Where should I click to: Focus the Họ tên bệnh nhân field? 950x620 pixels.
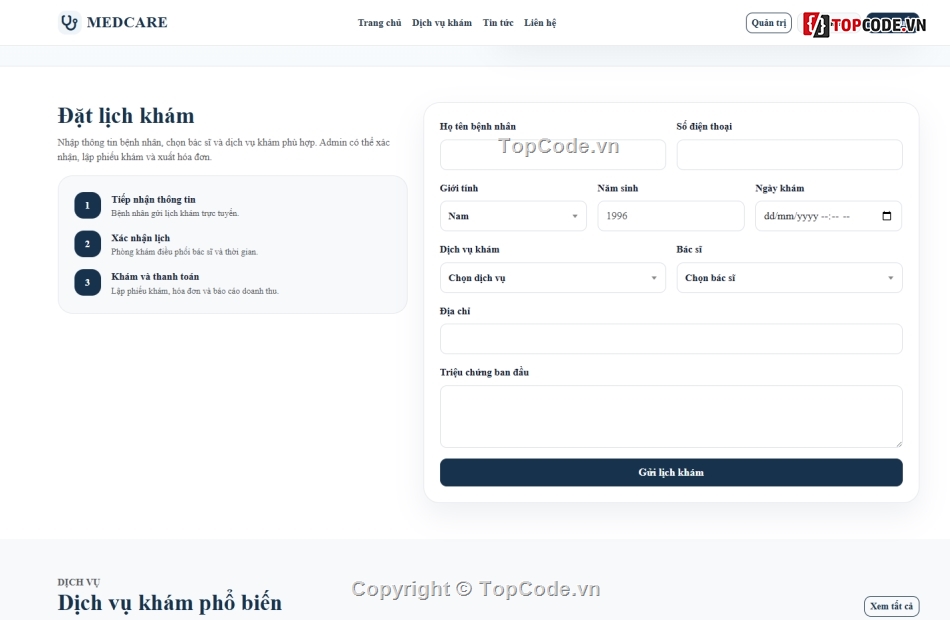point(553,155)
